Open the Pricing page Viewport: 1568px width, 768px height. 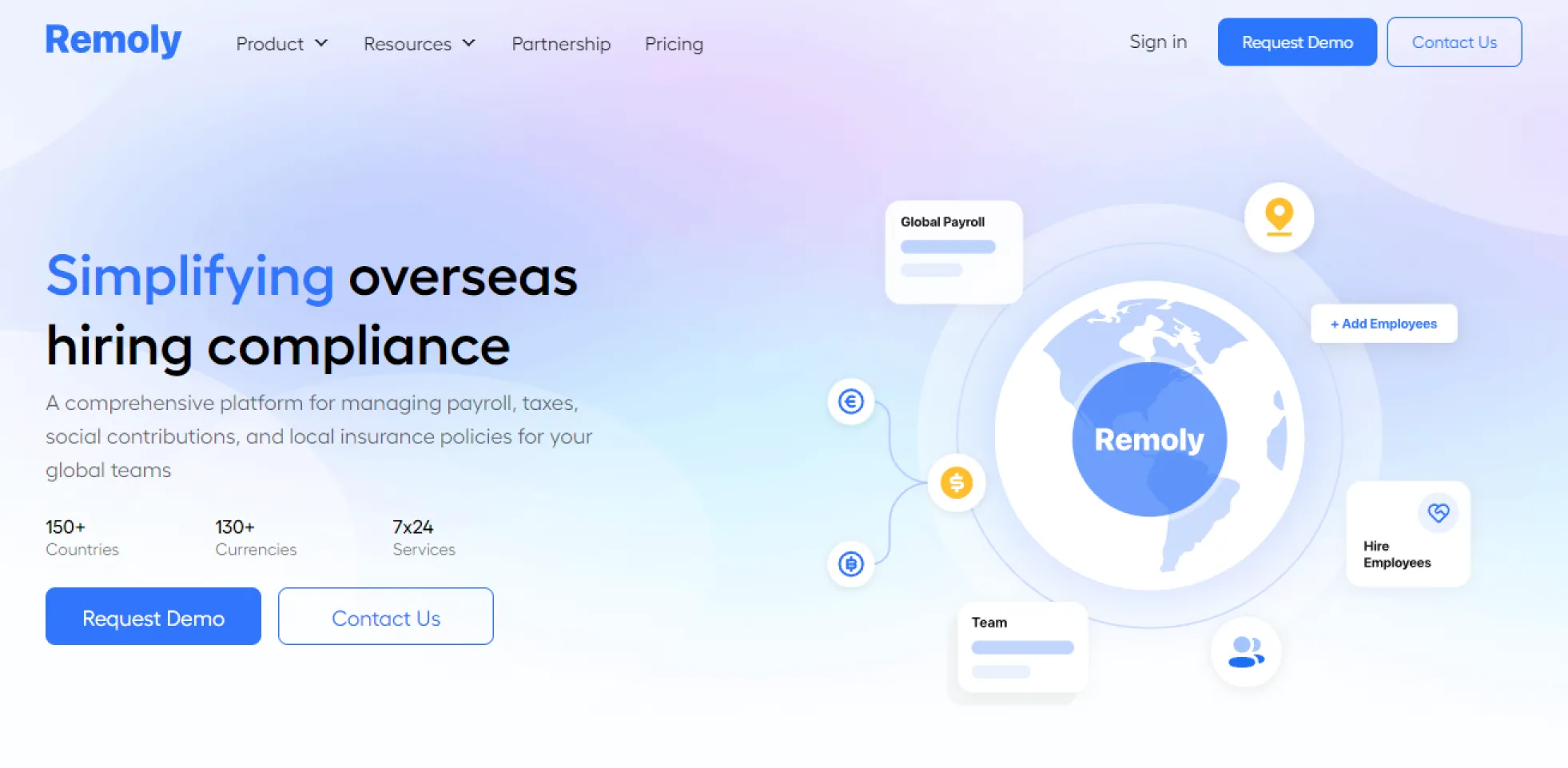coord(674,44)
